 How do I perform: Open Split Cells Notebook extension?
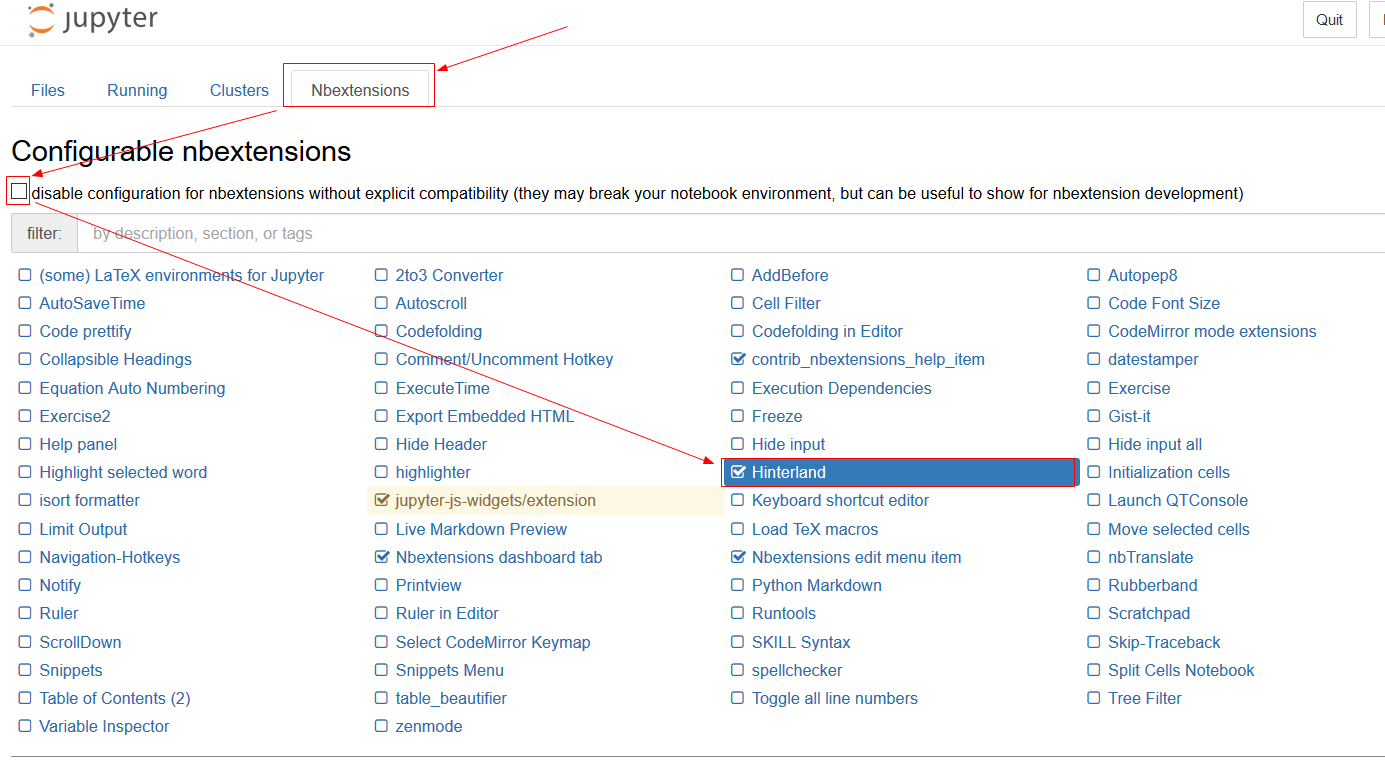click(1181, 670)
